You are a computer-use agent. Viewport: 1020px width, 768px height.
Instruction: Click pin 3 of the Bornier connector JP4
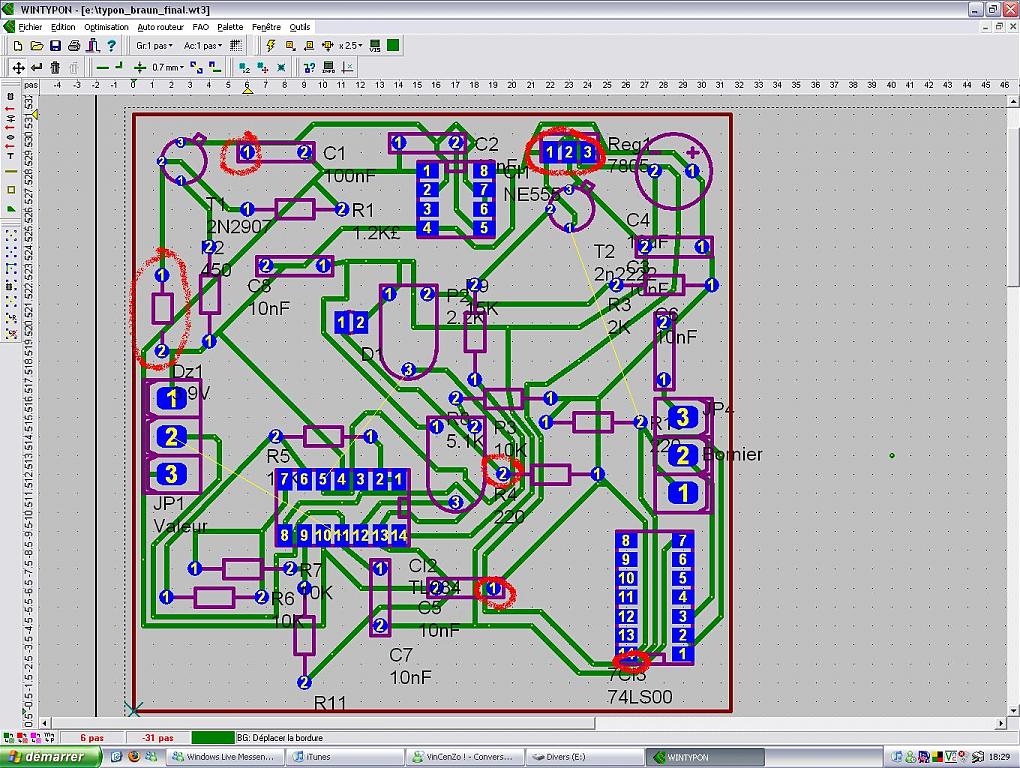[x=683, y=417]
